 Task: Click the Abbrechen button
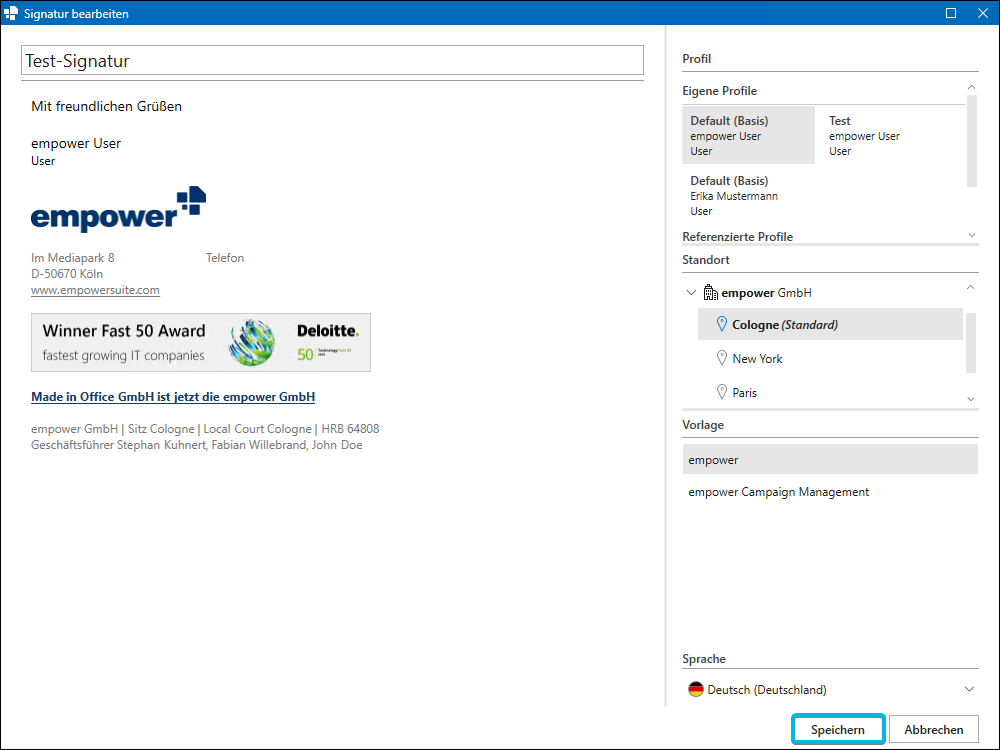[934, 729]
